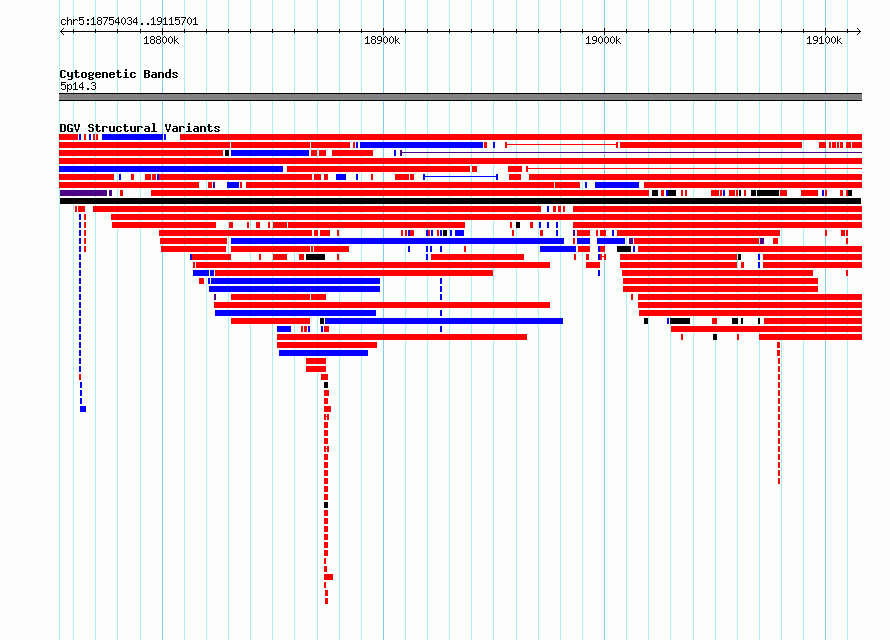Click the left arrowhead of the ruler
890x640 pixels.
[x=62, y=32]
